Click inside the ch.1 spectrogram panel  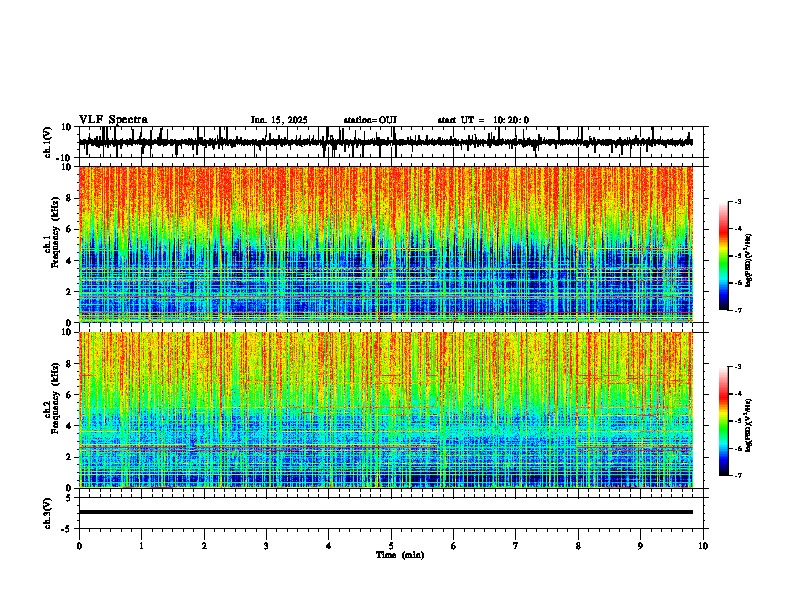(x=386, y=244)
